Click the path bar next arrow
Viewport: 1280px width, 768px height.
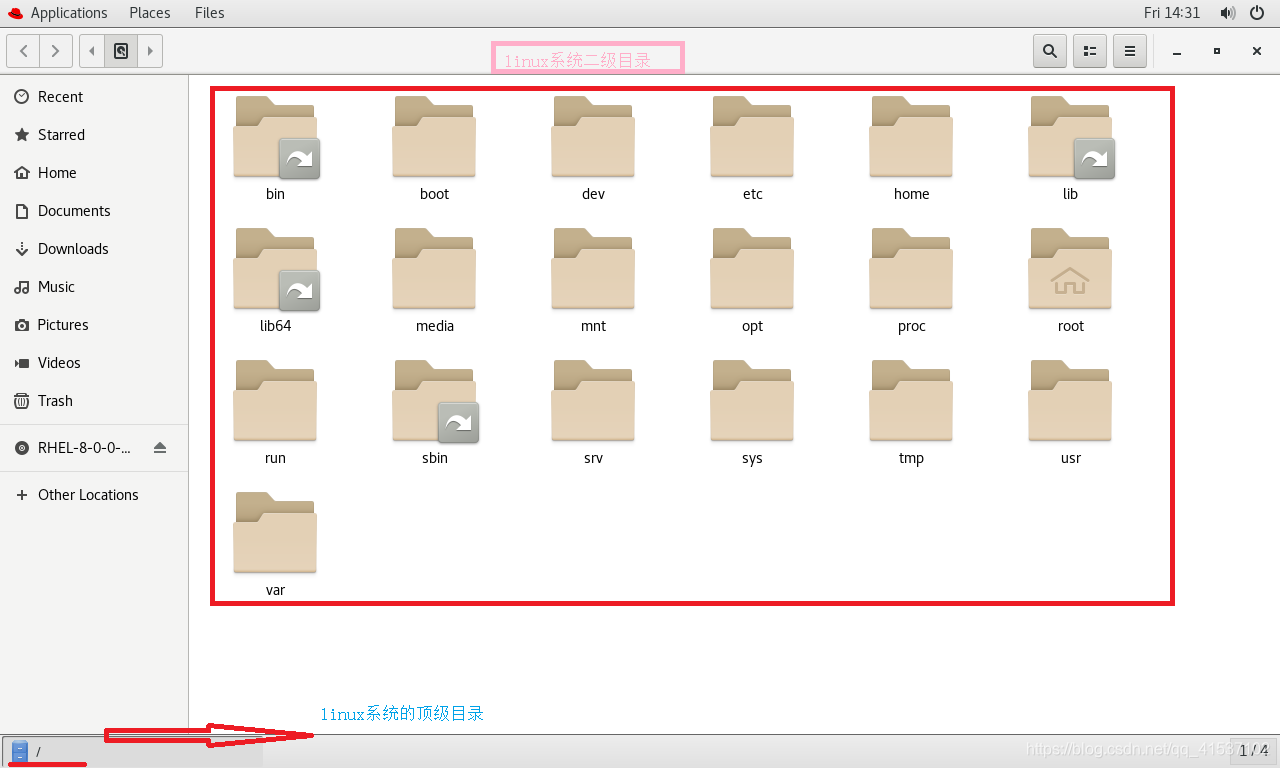150,51
